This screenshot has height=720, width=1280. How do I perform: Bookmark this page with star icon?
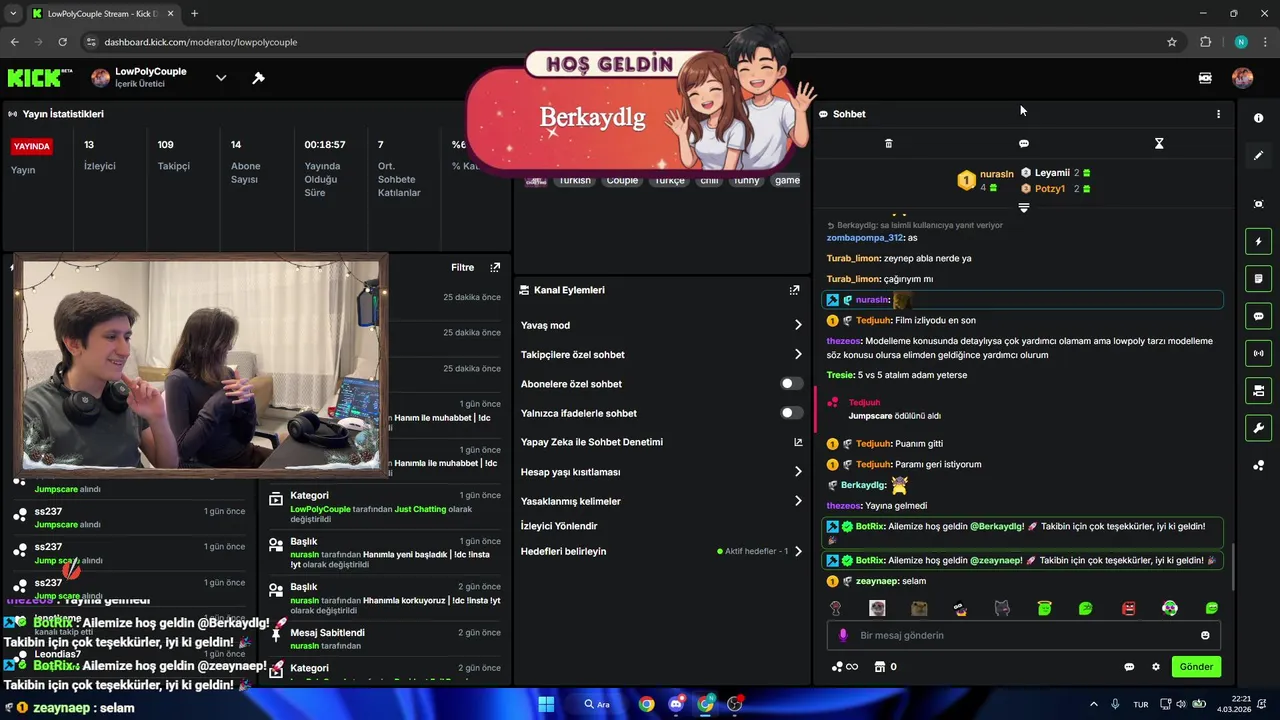click(x=1172, y=42)
